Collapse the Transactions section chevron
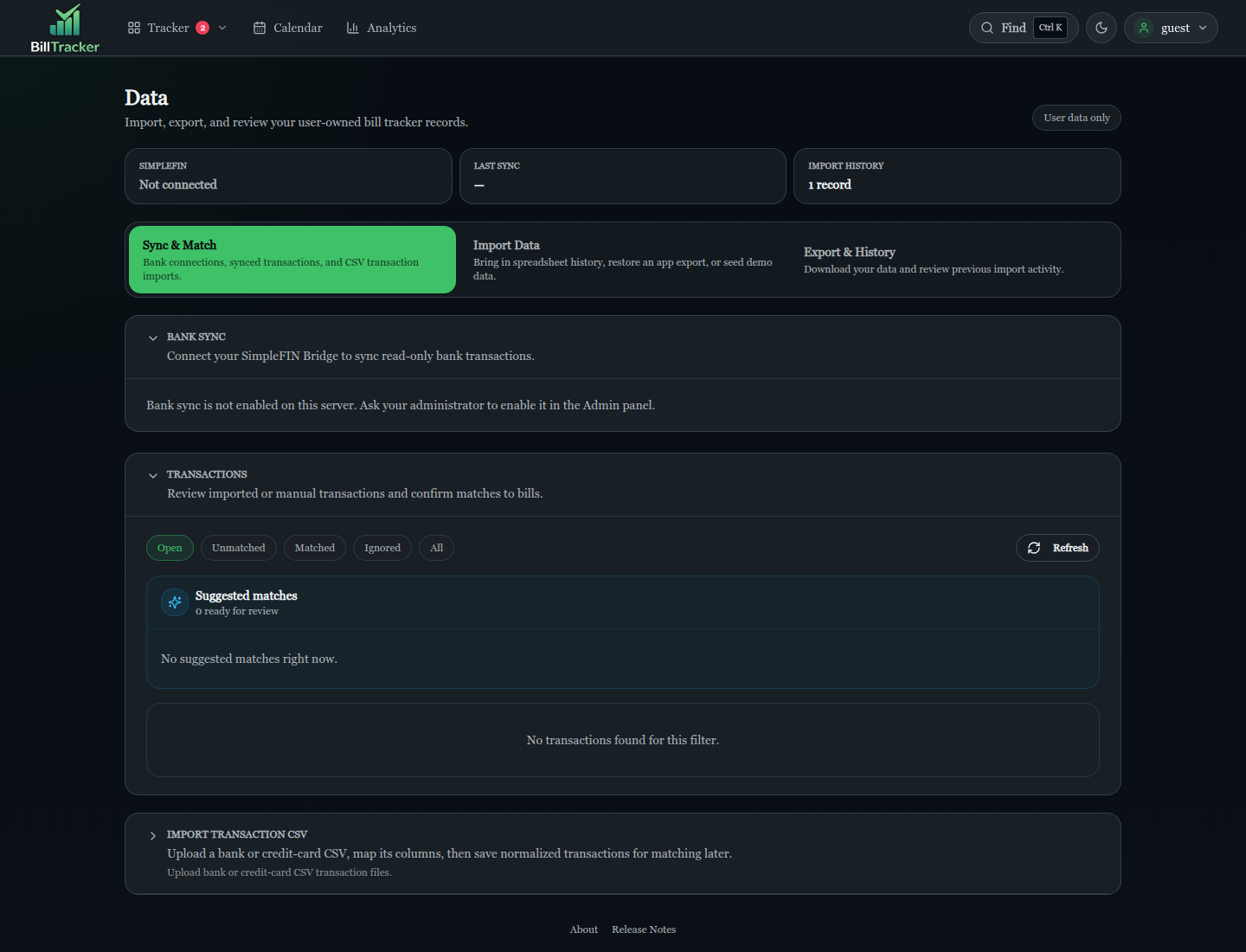1246x952 pixels. pyautogui.click(x=153, y=476)
